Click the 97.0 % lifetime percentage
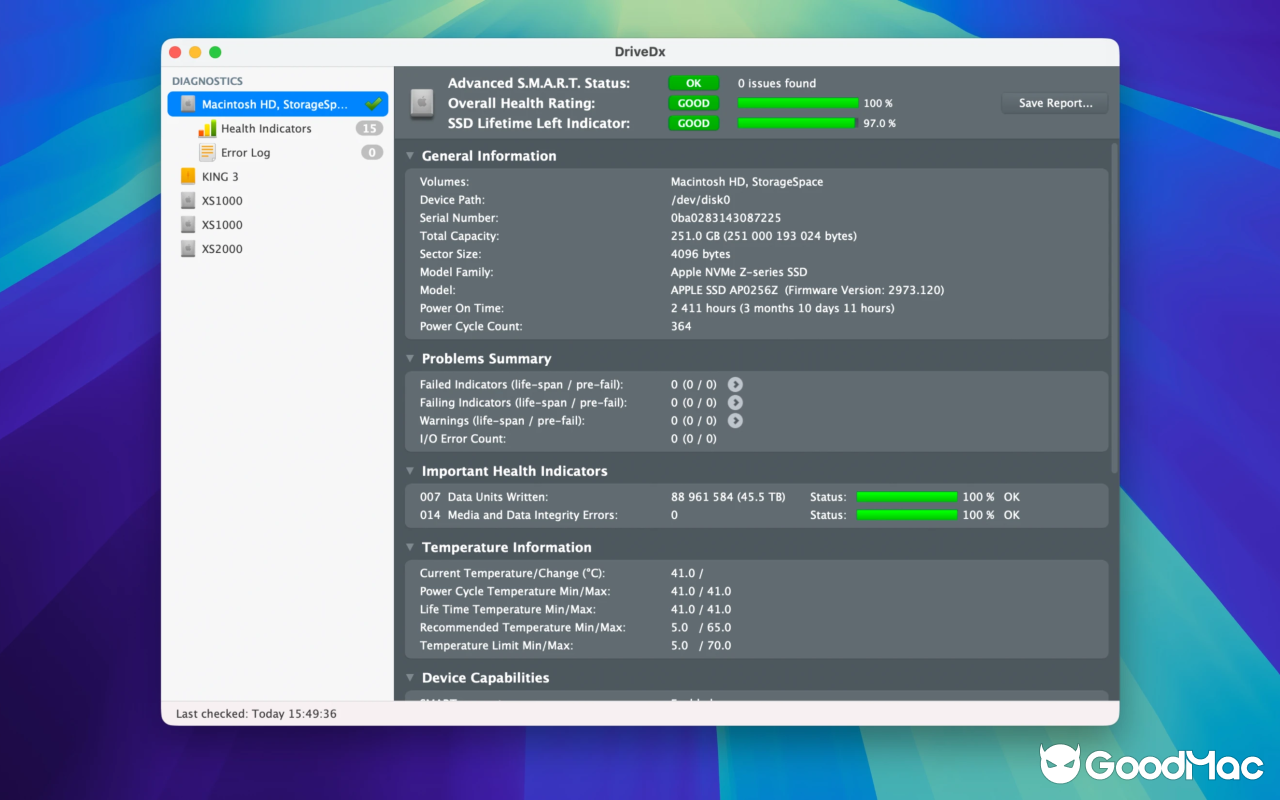1280x800 pixels. tap(880, 123)
